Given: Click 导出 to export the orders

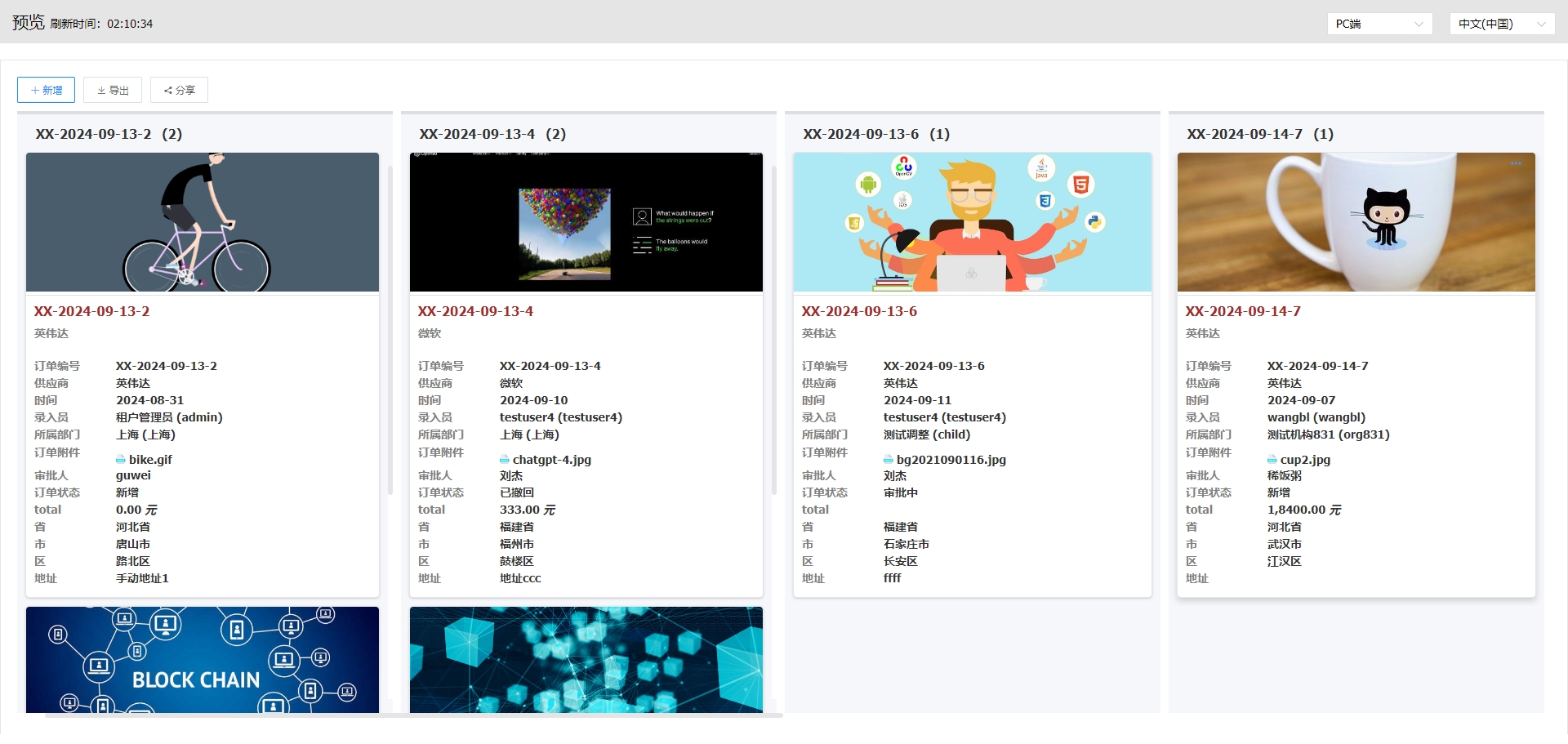Looking at the screenshot, I should pos(113,90).
